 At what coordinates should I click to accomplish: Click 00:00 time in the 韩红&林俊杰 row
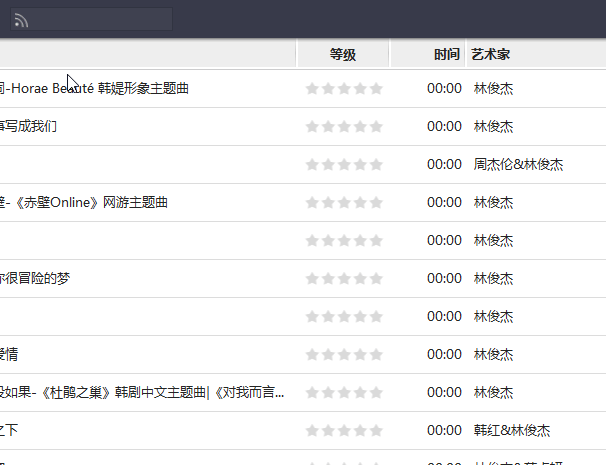click(444, 431)
